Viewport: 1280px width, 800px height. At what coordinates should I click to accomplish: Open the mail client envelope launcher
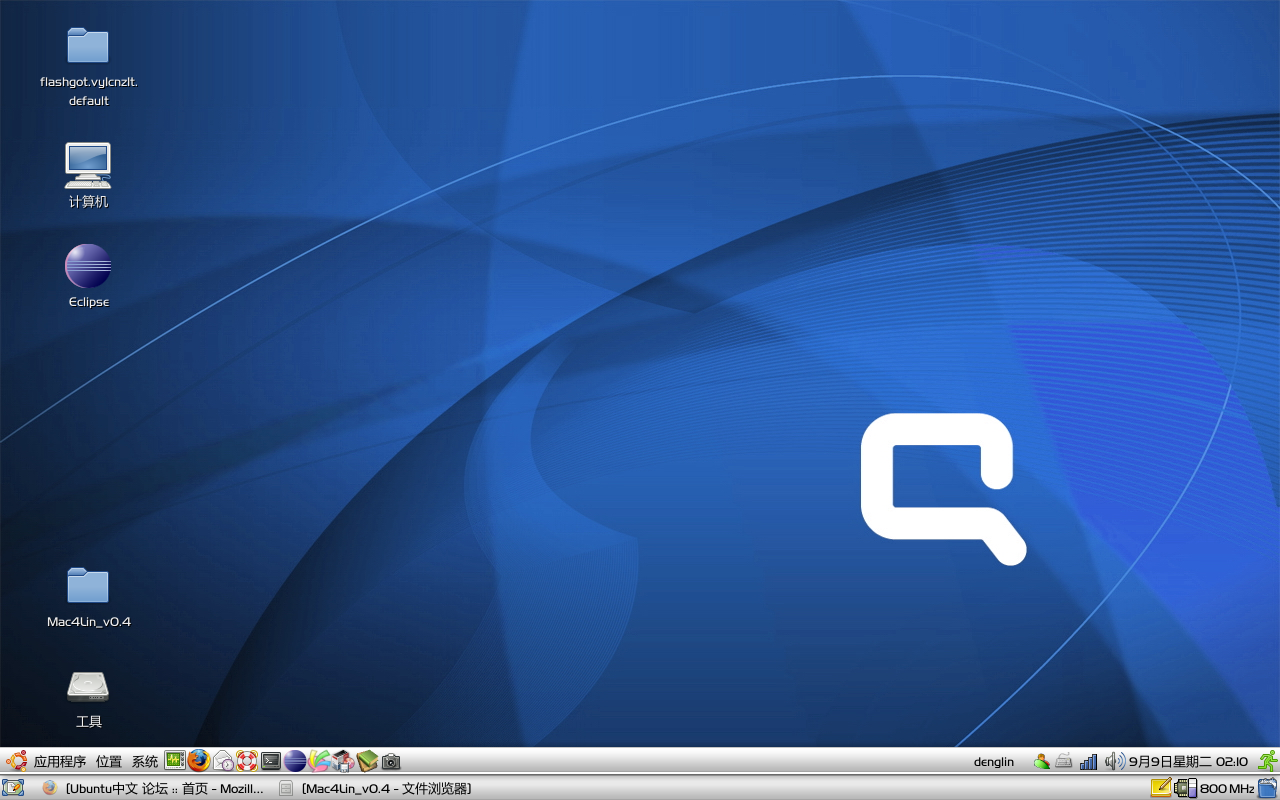coord(223,761)
